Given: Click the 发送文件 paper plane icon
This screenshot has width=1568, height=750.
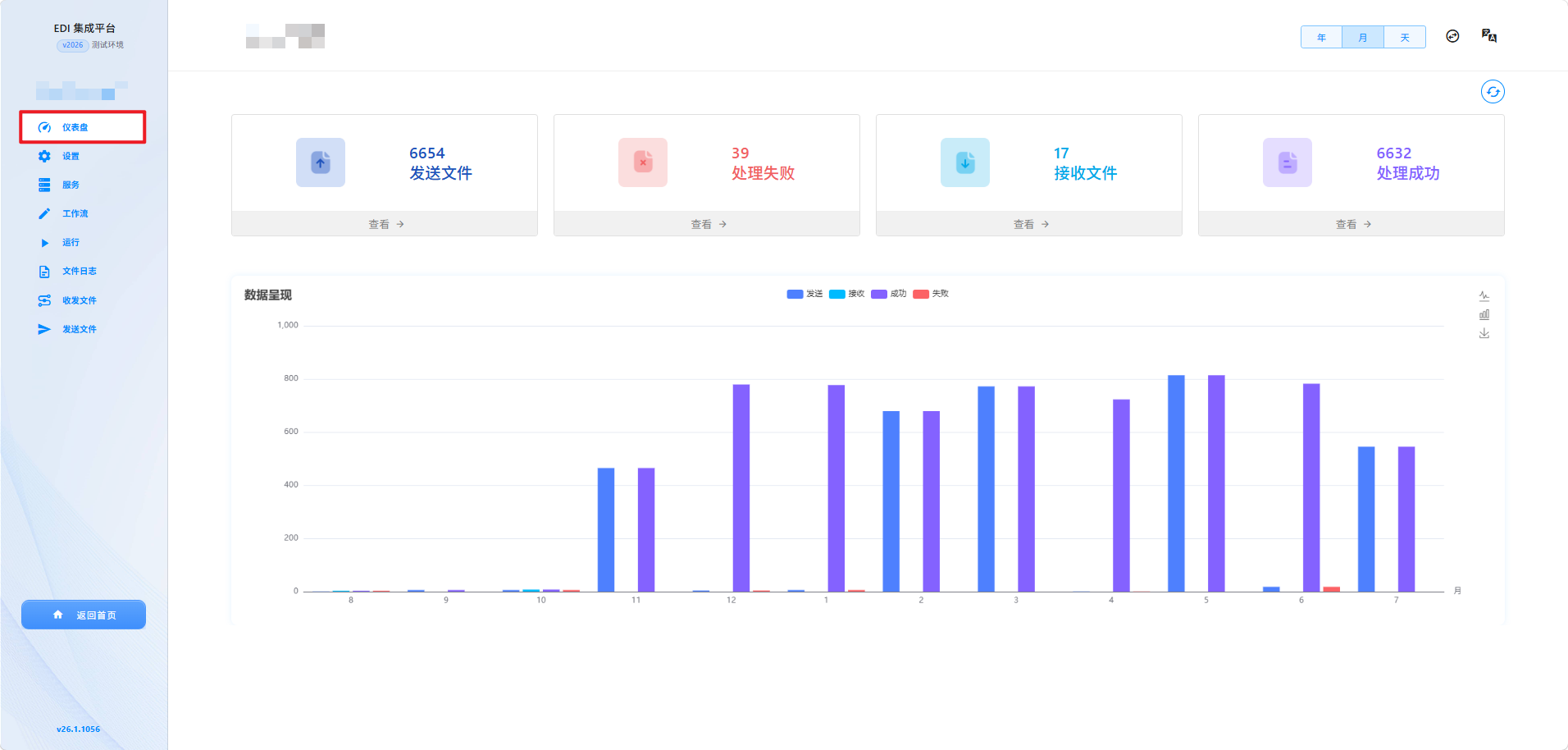Looking at the screenshot, I should point(44,329).
